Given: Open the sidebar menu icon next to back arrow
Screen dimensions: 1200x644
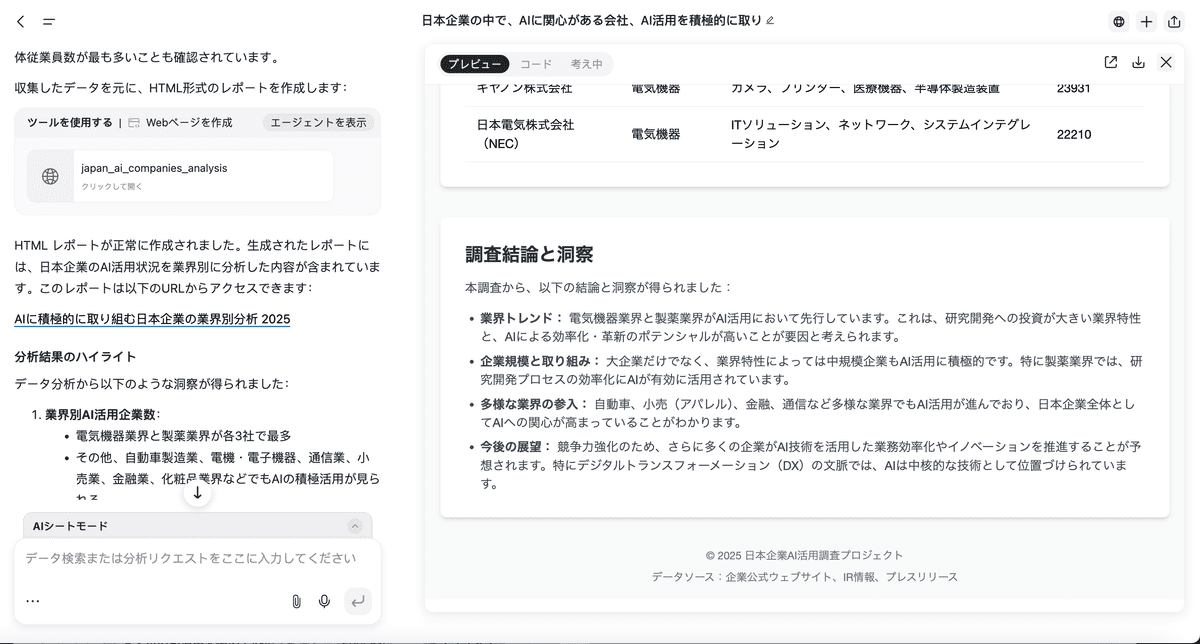Looking at the screenshot, I should 49,21.
